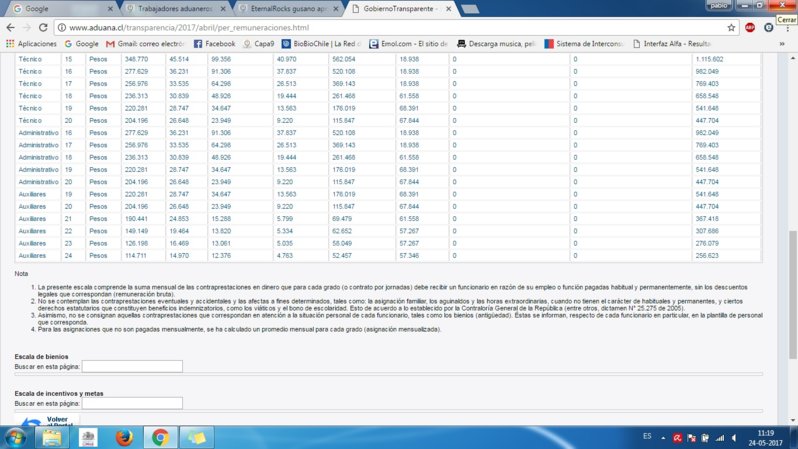This screenshot has width=798, height=449.
Task: Click the pablo user profile button
Action: tap(719, 5)
